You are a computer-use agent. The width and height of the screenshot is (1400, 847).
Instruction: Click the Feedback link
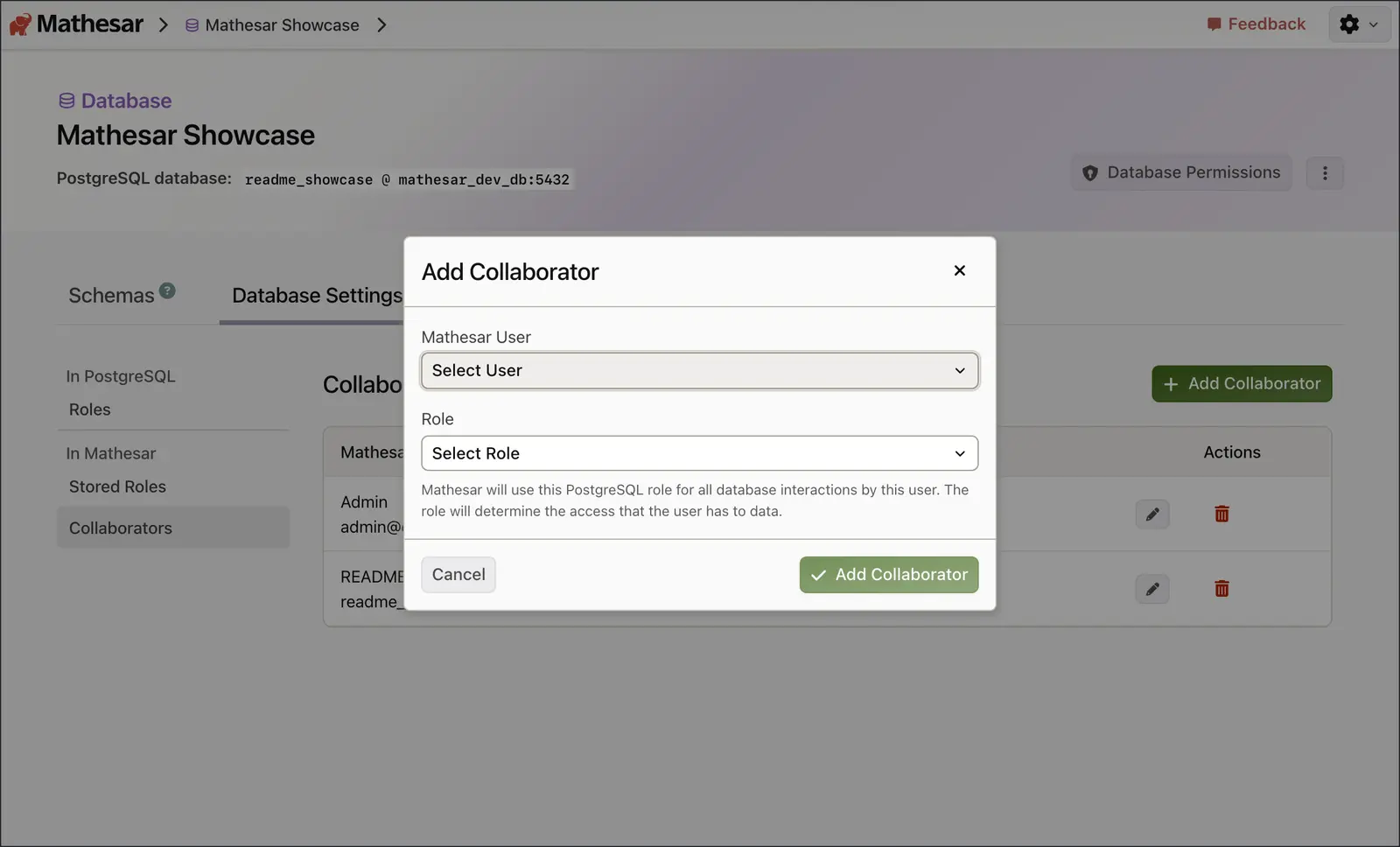coord(1256,24)
